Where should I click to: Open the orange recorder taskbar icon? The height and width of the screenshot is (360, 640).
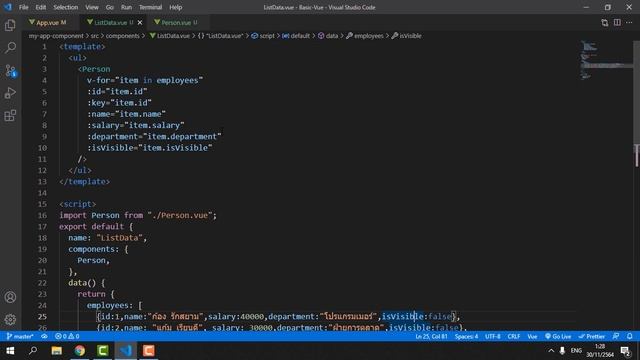tap(149, 351)
